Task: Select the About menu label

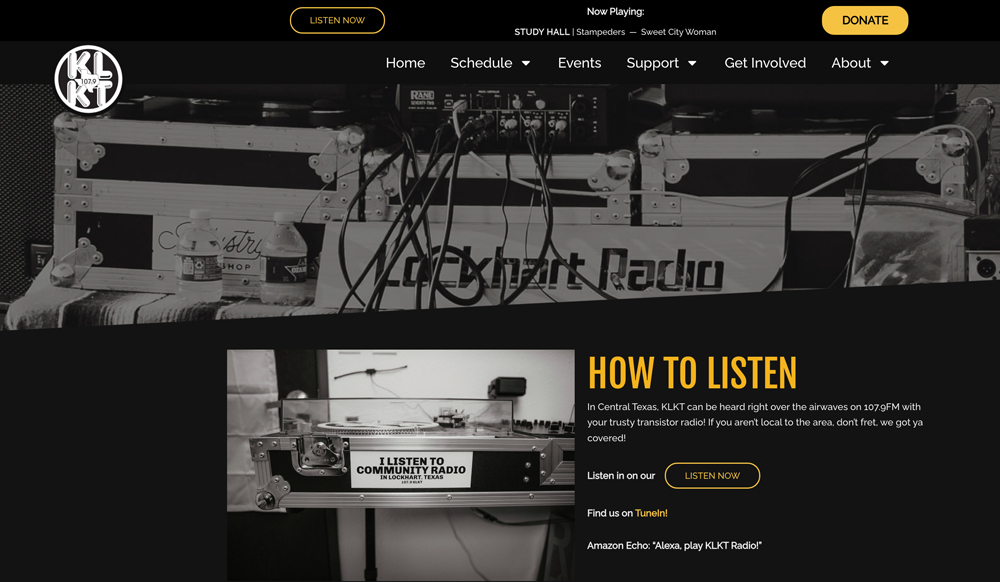Action: click(x=851, y=63)
